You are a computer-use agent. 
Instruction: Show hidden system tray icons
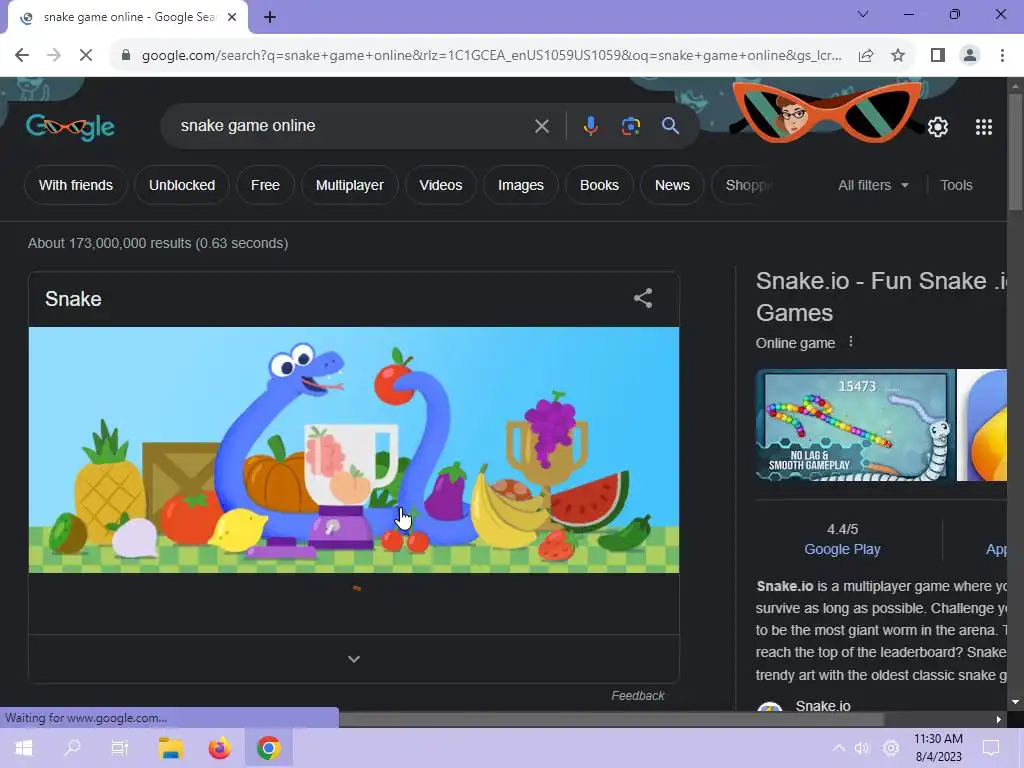pyautogui.click(x=839, y=748)
